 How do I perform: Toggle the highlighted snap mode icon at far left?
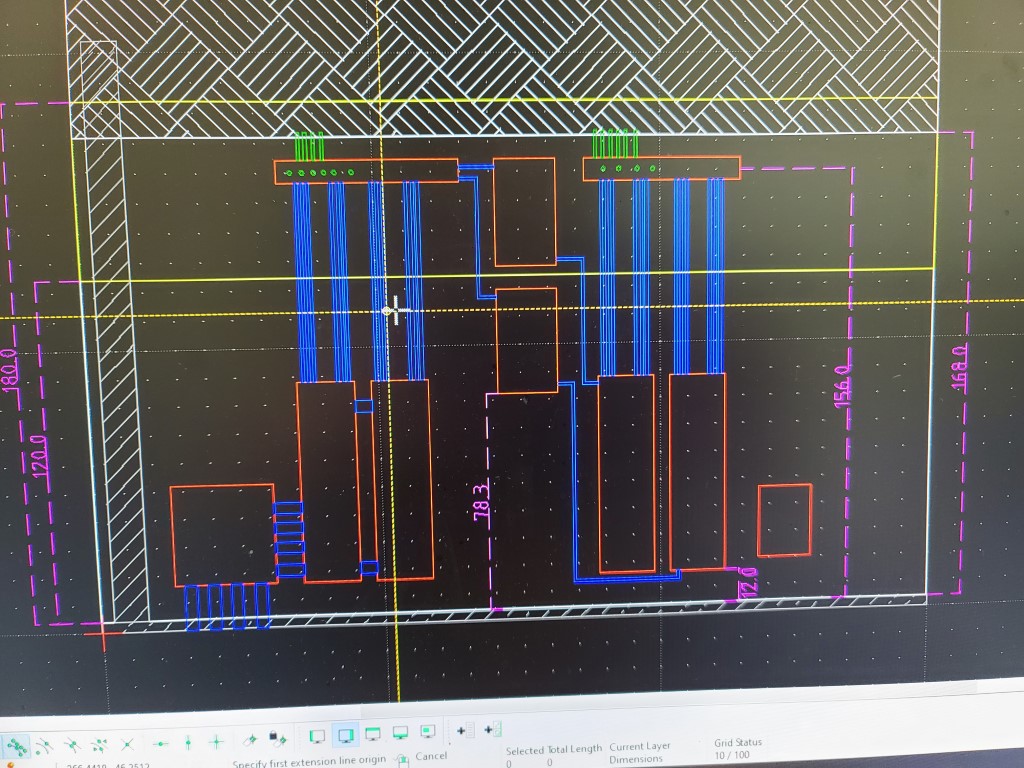(17, 745)
